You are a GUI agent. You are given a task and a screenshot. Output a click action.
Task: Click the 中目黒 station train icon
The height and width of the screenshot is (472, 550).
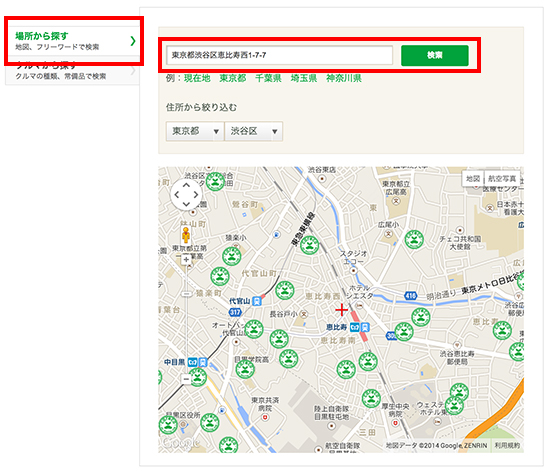pos(203,362)
